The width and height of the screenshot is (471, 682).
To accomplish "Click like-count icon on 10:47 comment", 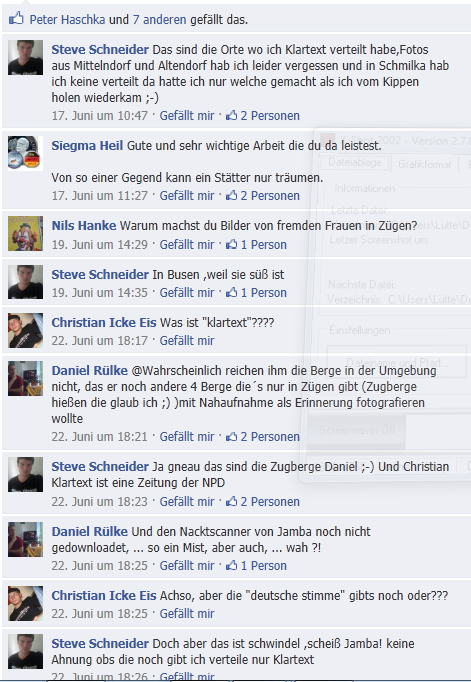I will pyautogui.click(x=231, y=115).
